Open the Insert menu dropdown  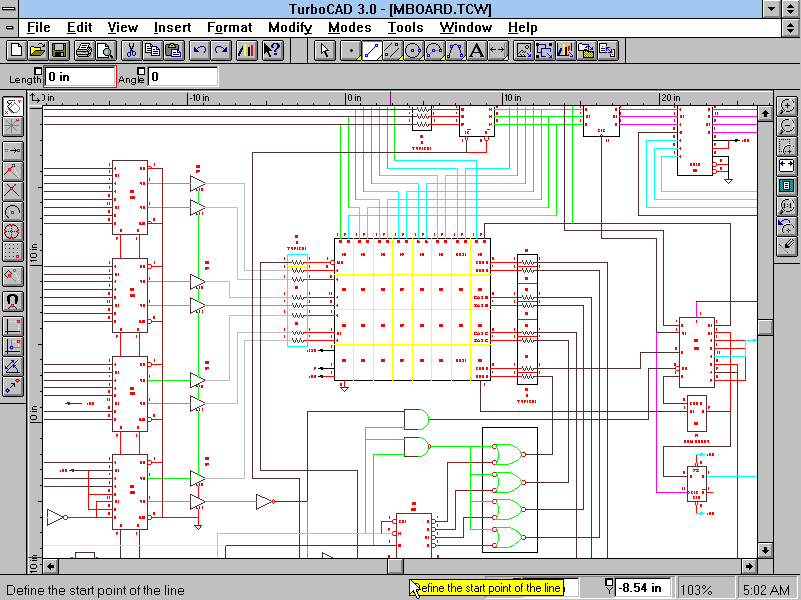172,27
